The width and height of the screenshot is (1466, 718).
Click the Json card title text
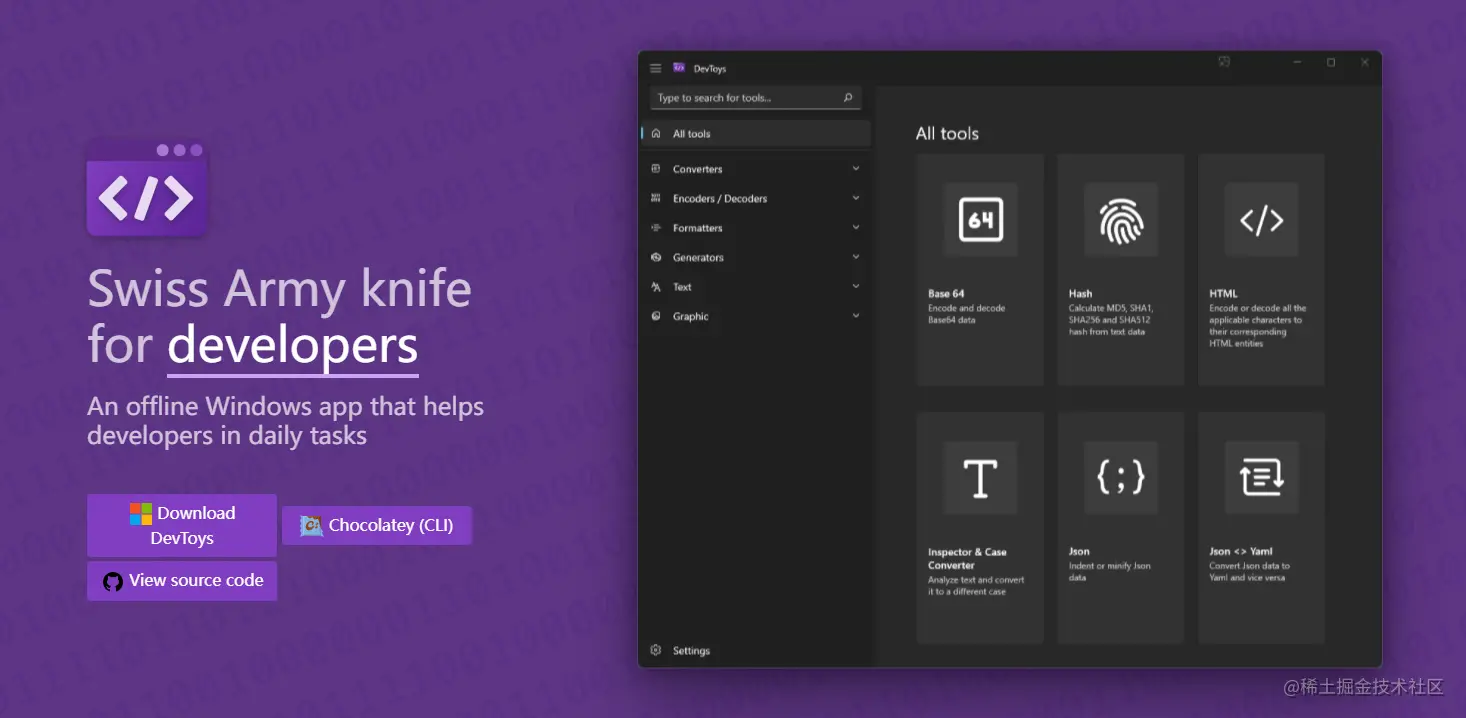[x=1079, y=552]
